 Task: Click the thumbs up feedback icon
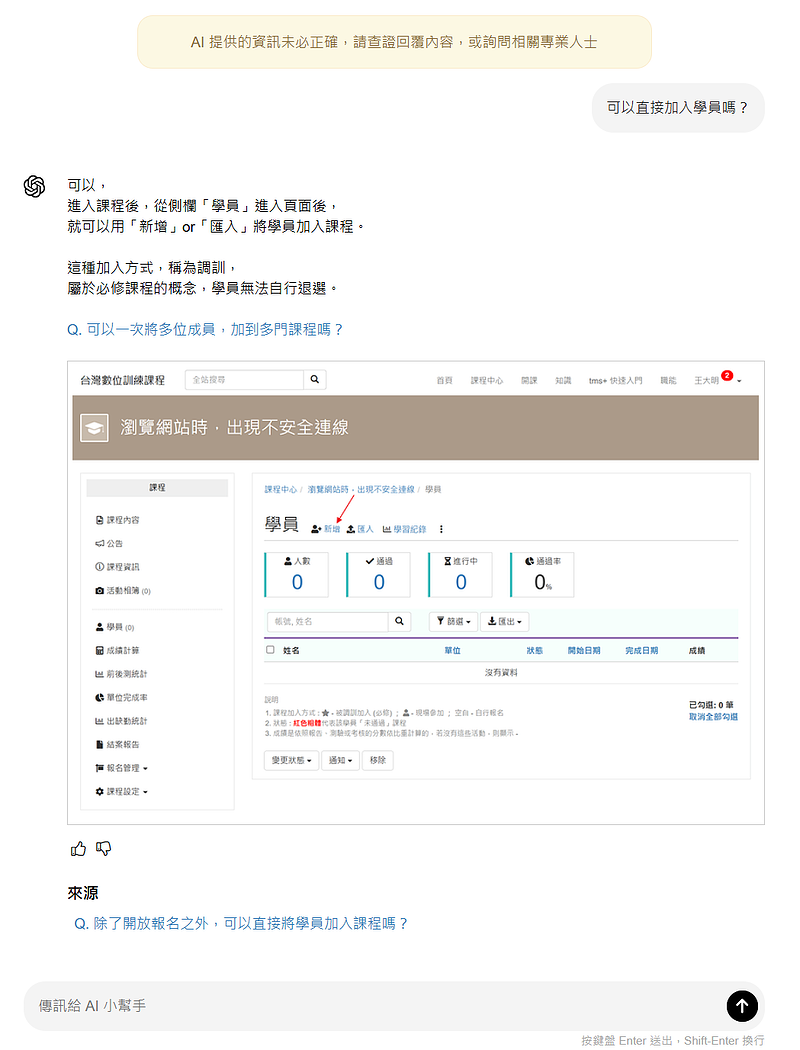point(79,849)
